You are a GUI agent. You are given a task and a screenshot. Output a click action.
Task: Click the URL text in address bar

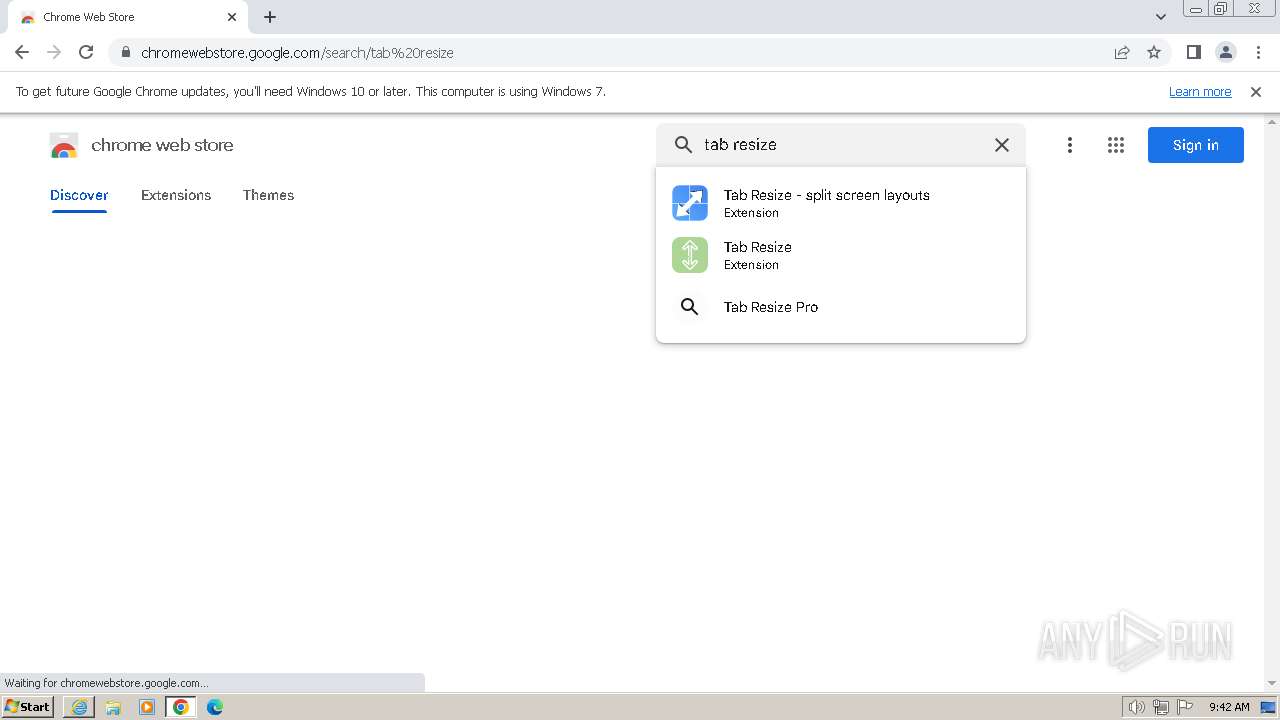(297, 53)
